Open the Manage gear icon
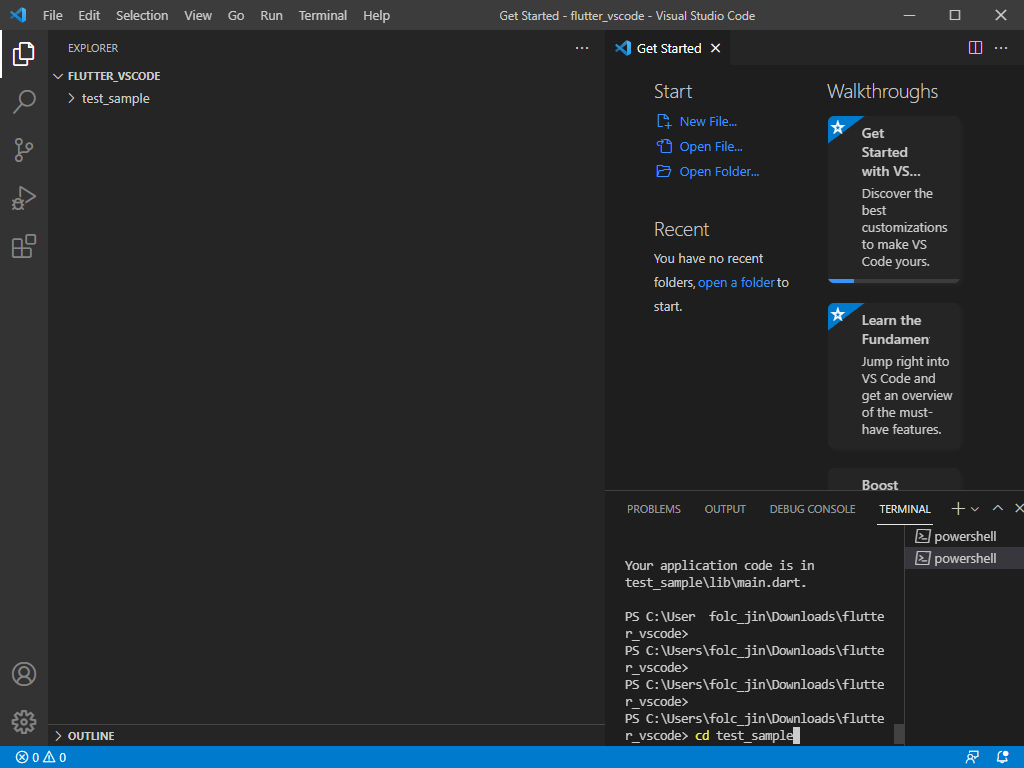The image size is (1024, 768). [24, 722]
